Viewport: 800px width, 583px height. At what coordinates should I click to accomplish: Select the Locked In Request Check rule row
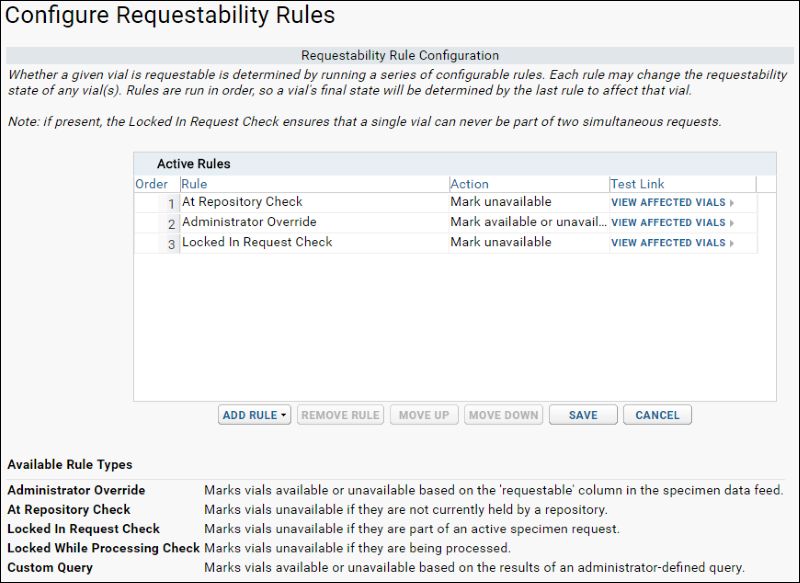coord(445,243)
